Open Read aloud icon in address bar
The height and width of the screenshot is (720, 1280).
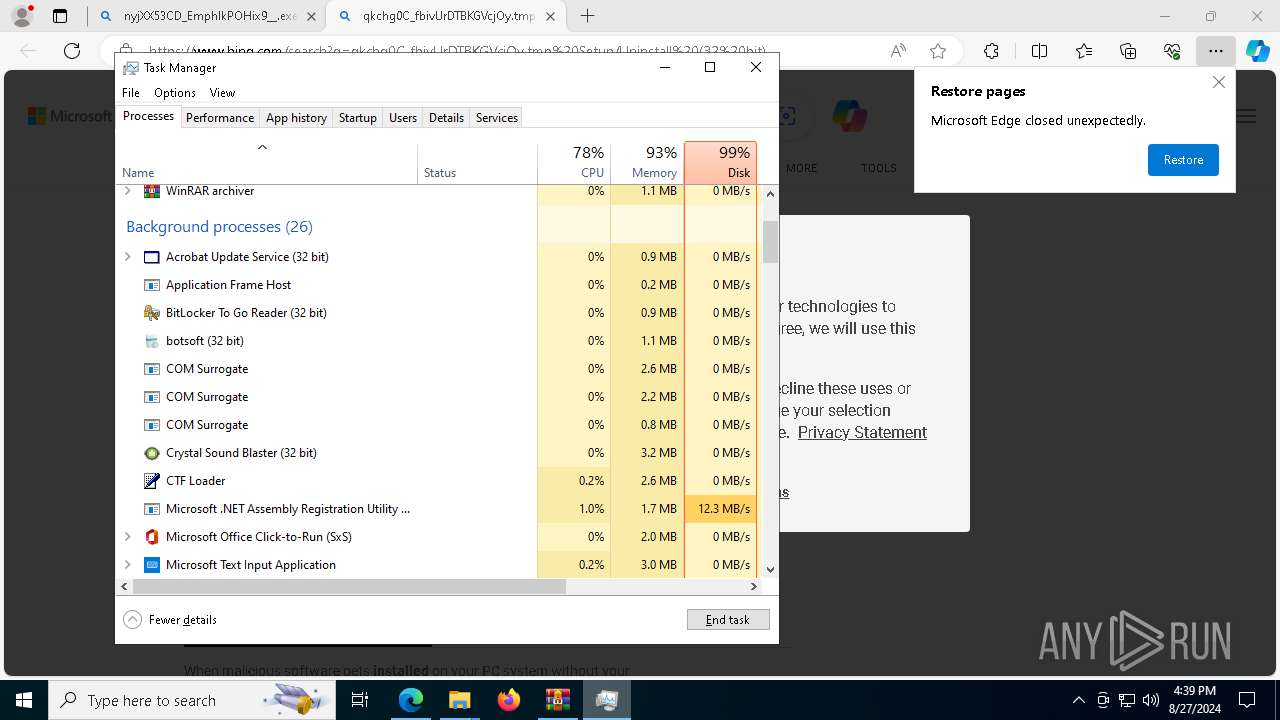(x=898, y=51)
